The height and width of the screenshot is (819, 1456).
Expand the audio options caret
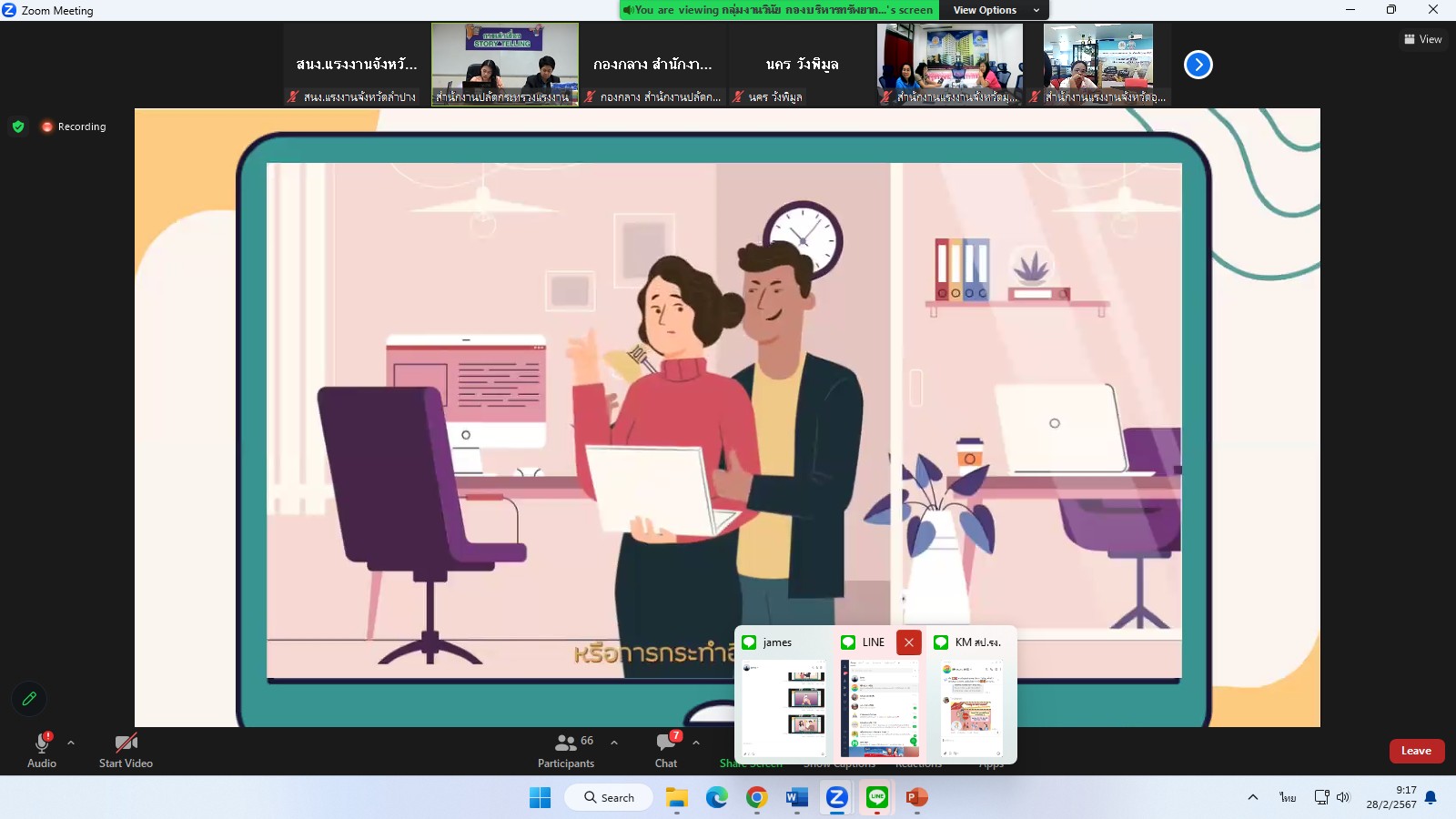(x=71, y=743)
